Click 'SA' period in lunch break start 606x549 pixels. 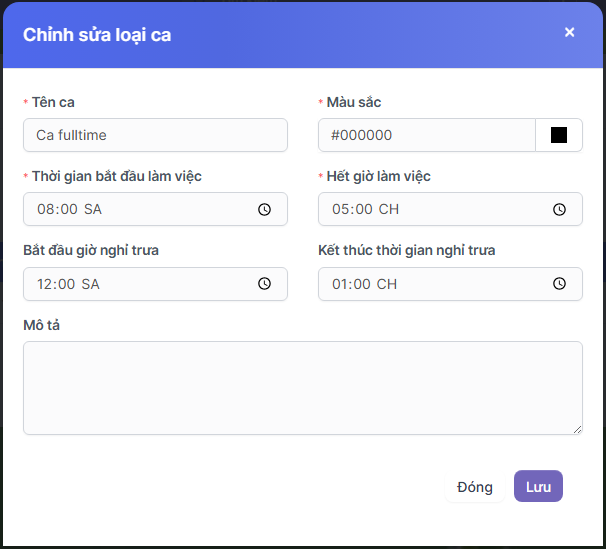pos(91,284)
